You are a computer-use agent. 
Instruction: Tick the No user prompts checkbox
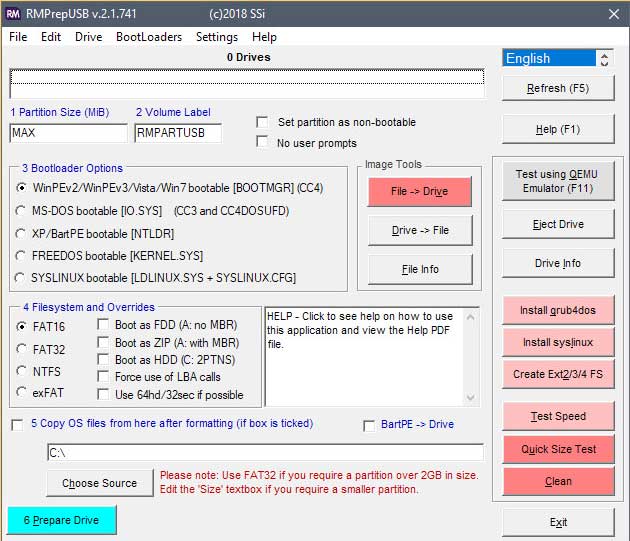[262, 142]
